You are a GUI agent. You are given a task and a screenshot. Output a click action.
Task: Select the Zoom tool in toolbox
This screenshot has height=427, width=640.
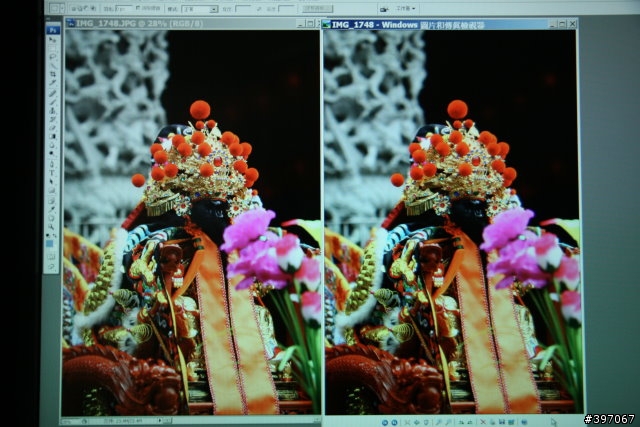(x=52, y=227)
